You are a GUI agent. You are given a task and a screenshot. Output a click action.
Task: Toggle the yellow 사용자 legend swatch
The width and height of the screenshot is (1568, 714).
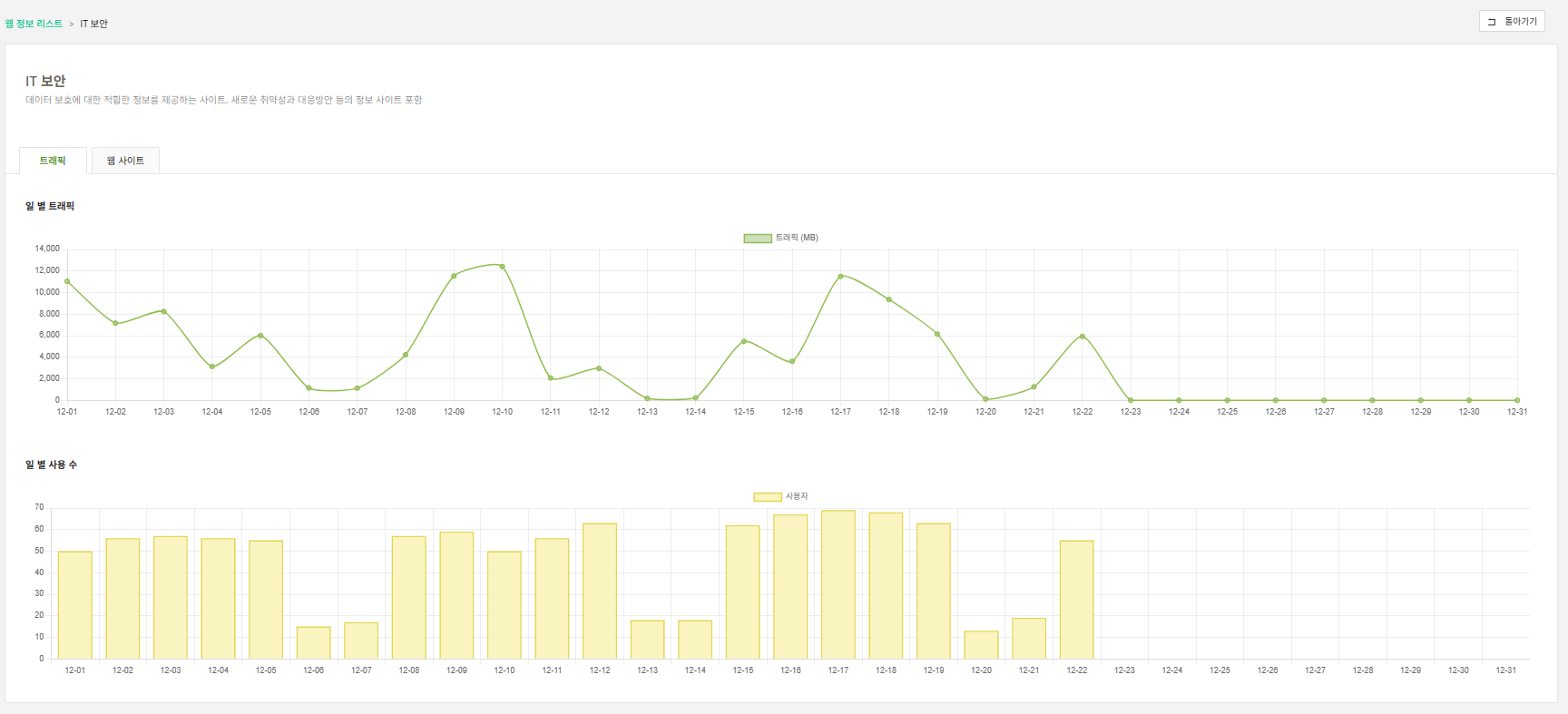tap(767, 497)
